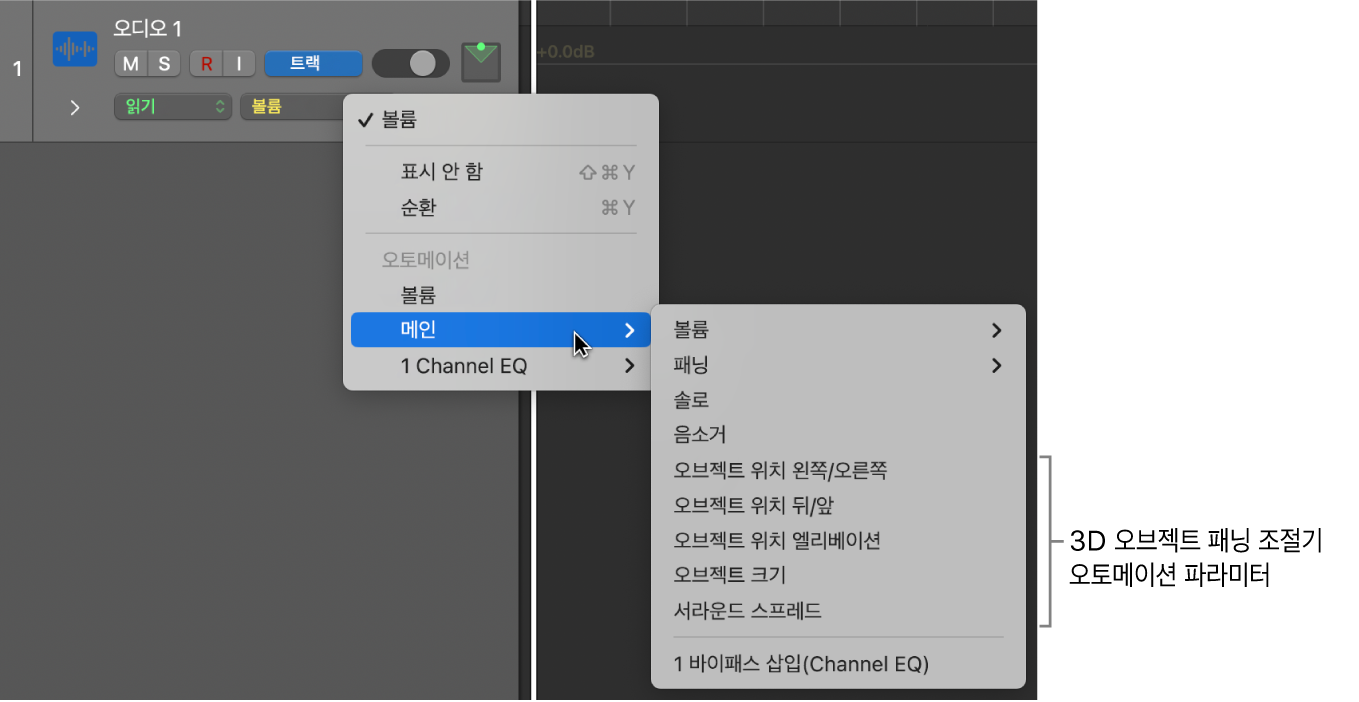The image size is (1359, 702).
Task: Open the 읽기 automation mode dropdown
Action: [173, 106]
